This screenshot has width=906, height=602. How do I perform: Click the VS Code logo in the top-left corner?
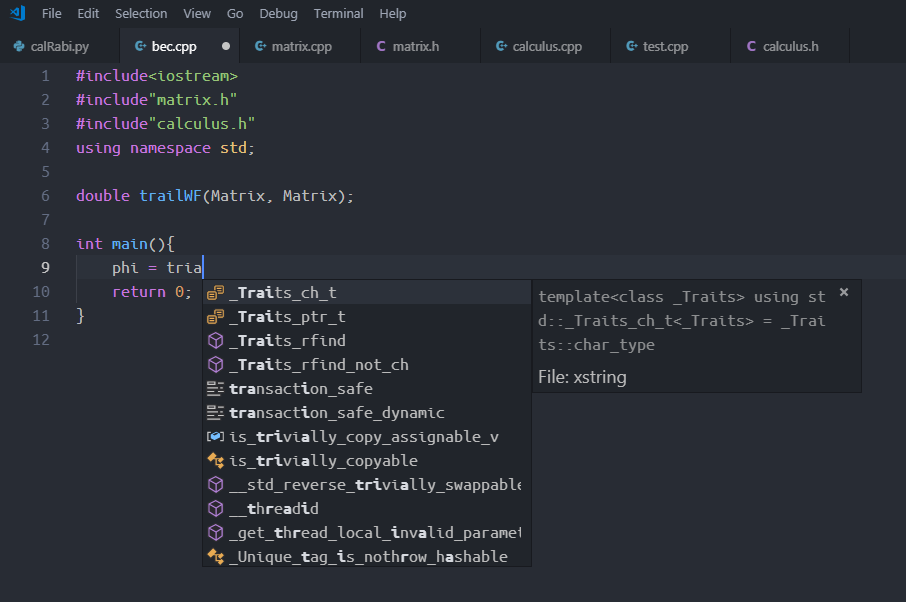(16, 14)
